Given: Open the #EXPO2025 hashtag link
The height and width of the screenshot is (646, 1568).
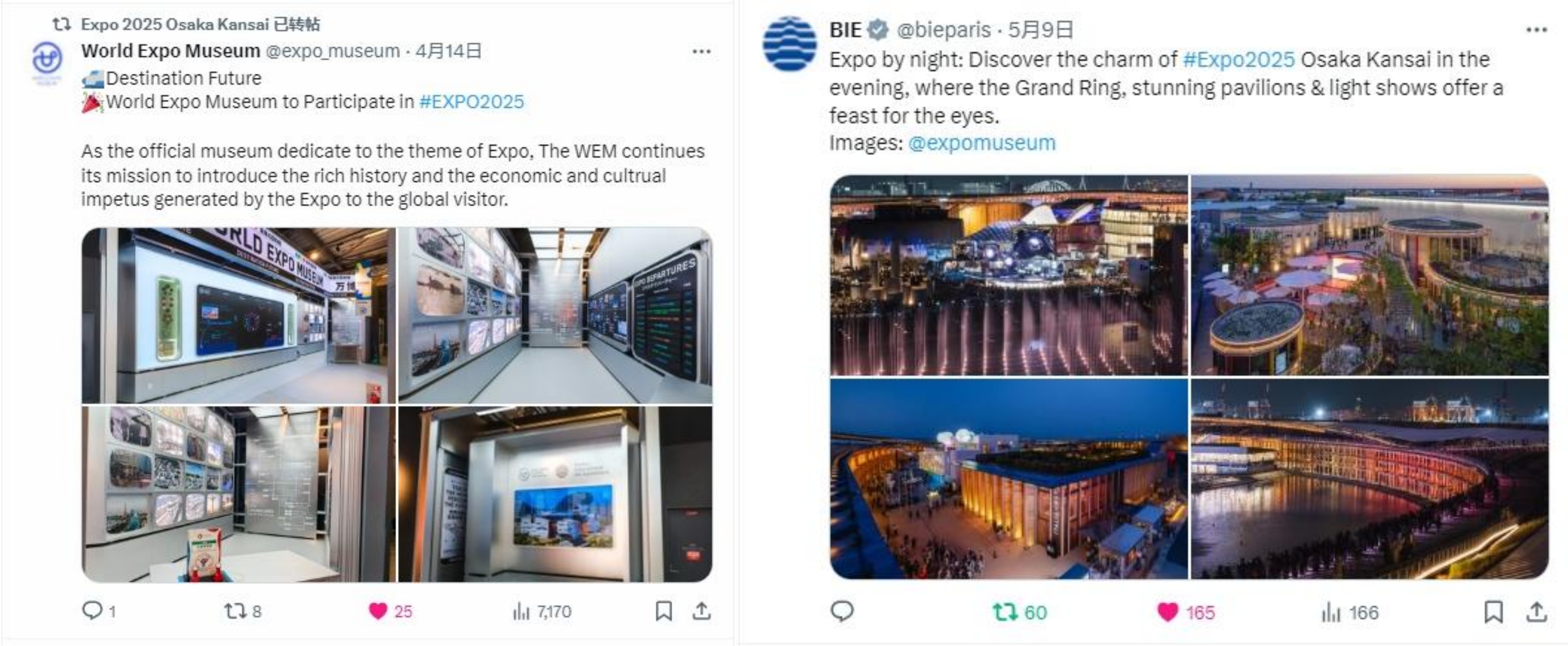Looking at the screenshot, I should (472, 101).
